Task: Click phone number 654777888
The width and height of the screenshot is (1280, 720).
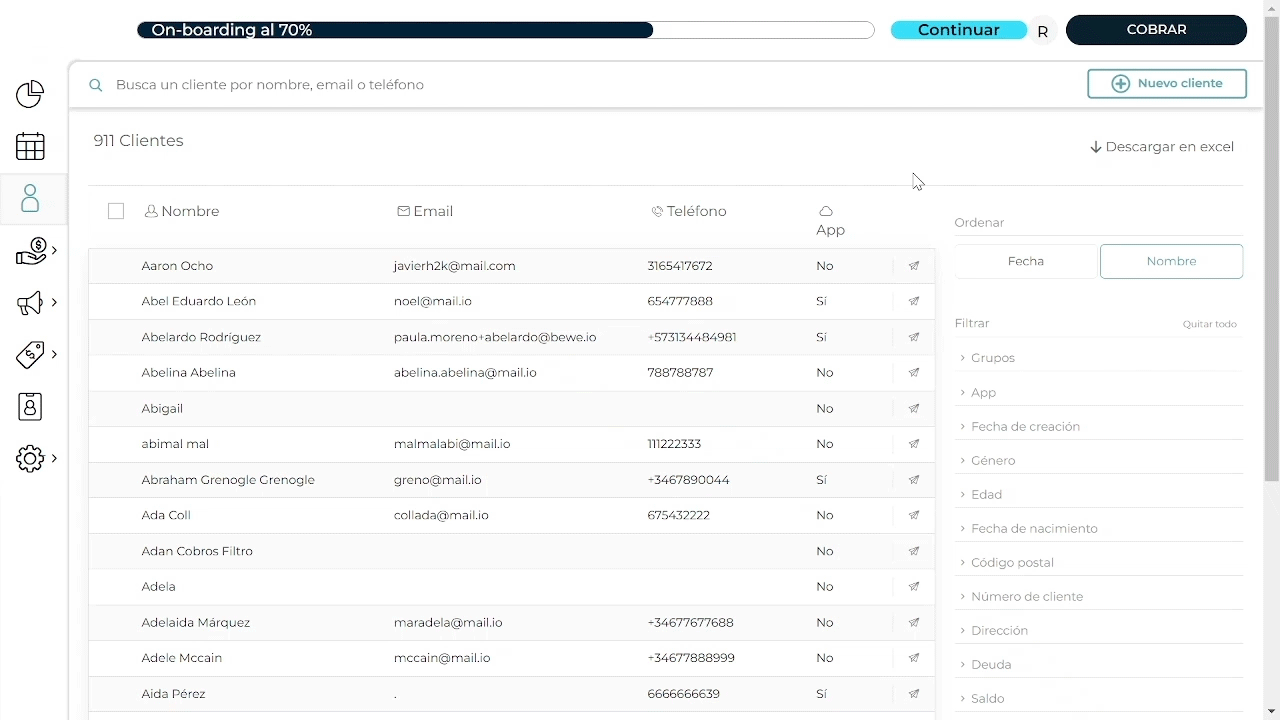Action: click(x=680, y=301)
